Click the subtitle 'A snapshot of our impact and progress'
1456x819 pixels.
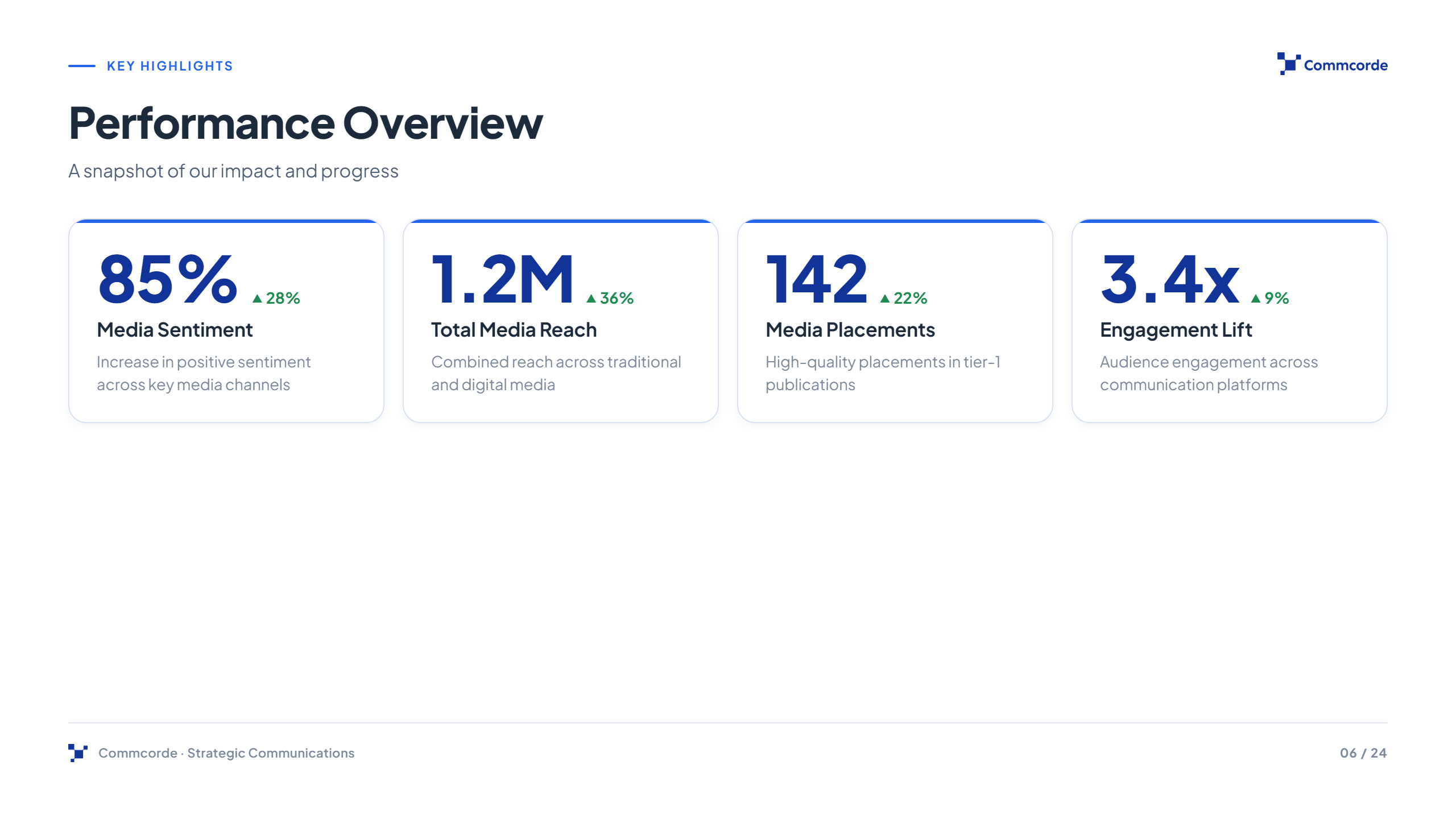(x=233, y=171)
